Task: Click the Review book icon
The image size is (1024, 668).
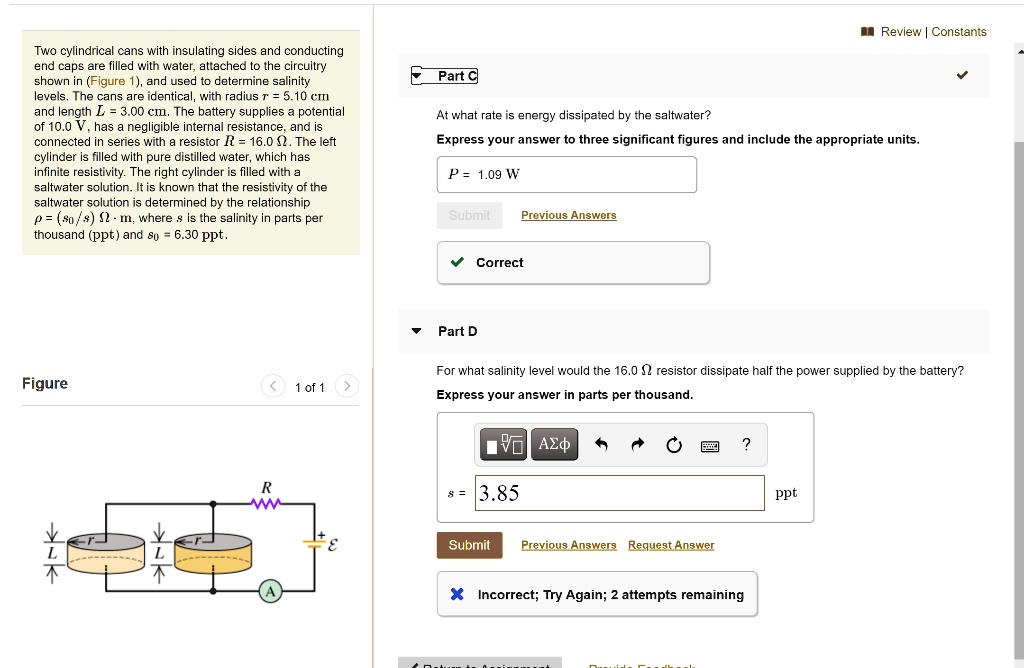Action: [867, 32]
